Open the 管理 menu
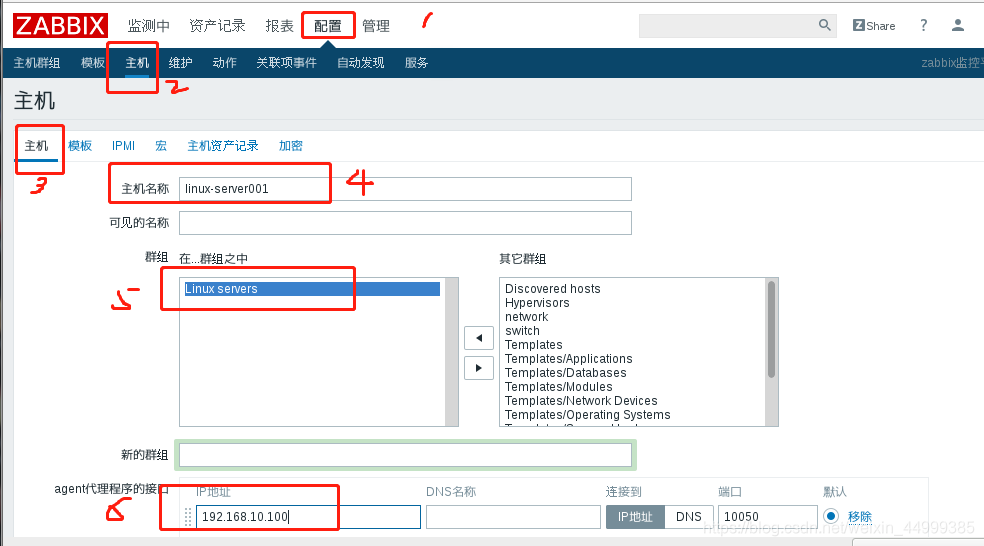The image size is (984, 546). coord(376,26)
